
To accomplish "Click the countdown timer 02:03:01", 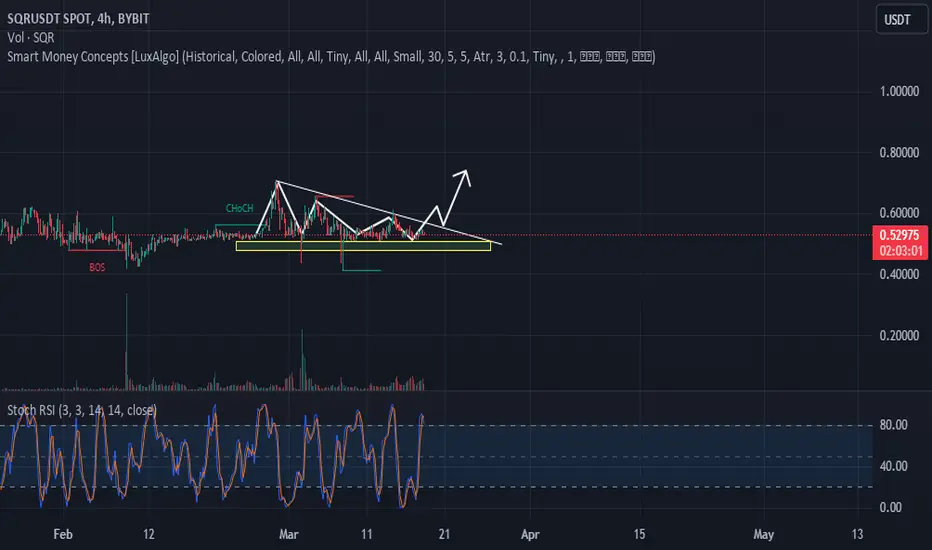I will click(x=900, y=251).
